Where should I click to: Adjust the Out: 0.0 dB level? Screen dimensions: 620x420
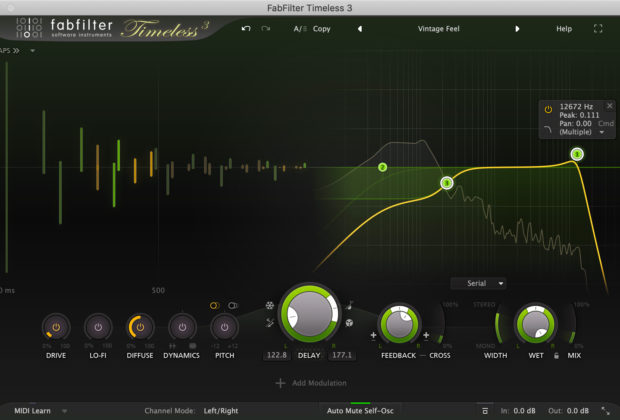coord(569,411)
